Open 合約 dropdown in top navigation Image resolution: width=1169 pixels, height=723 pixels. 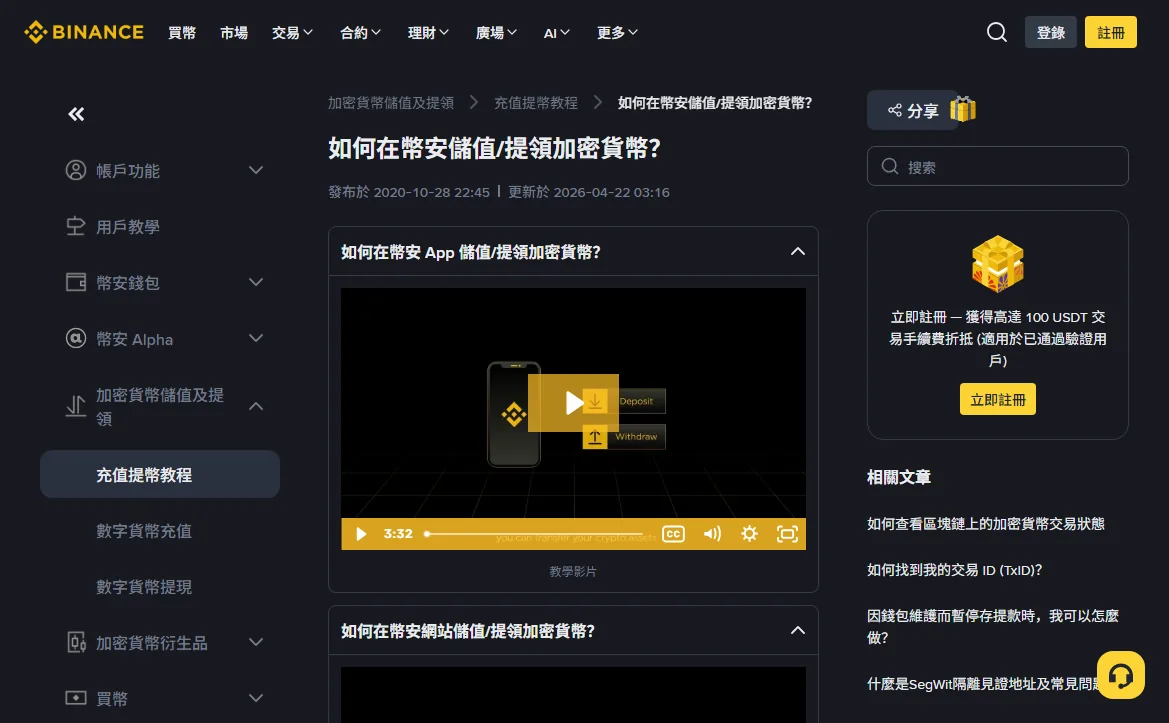tap(360, 32)
